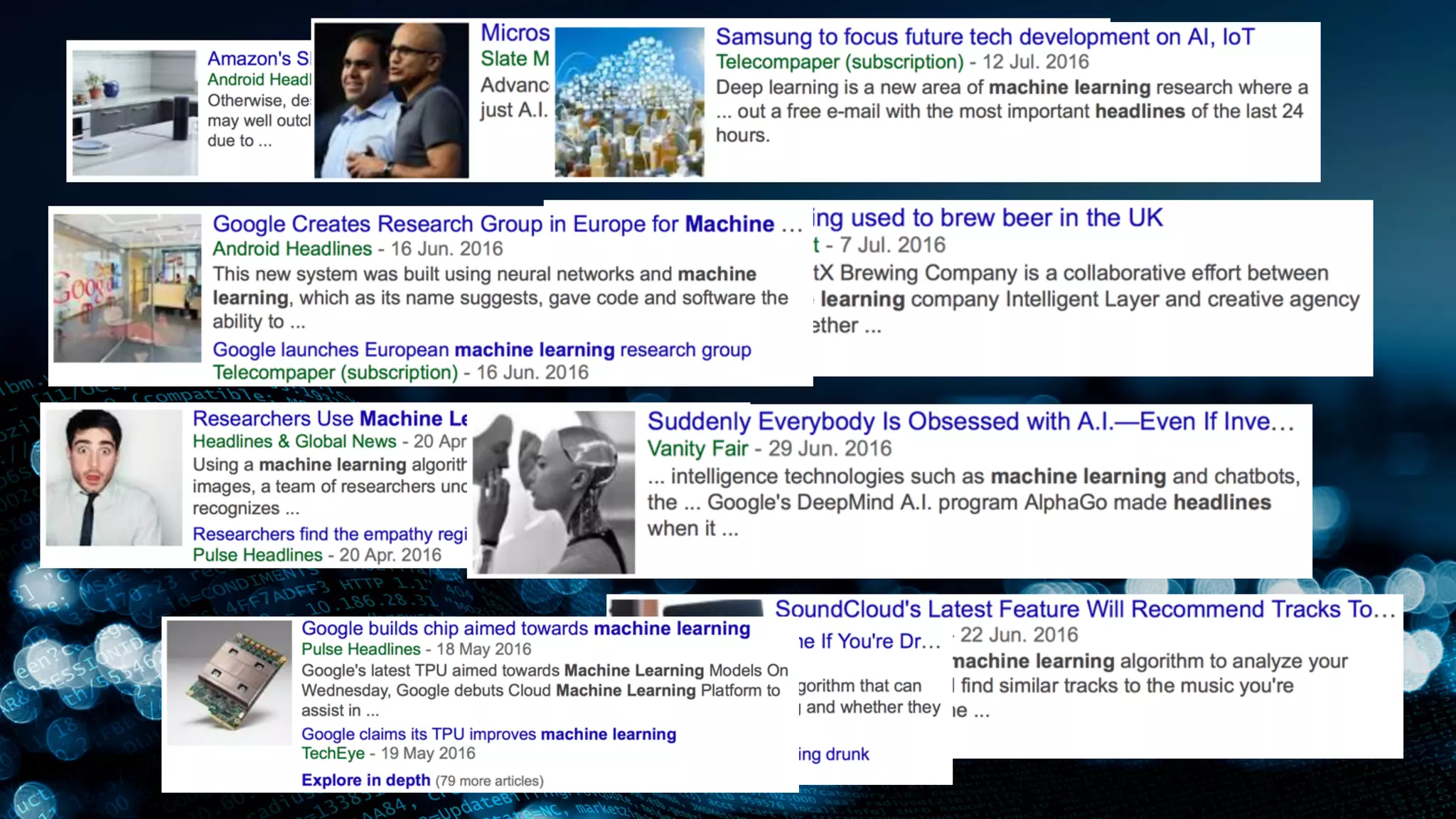1456x819 pixels.
Task: Open Suddenly Everybody Is Obsessed with A.I. headline
Action: (x=970, y=422)
